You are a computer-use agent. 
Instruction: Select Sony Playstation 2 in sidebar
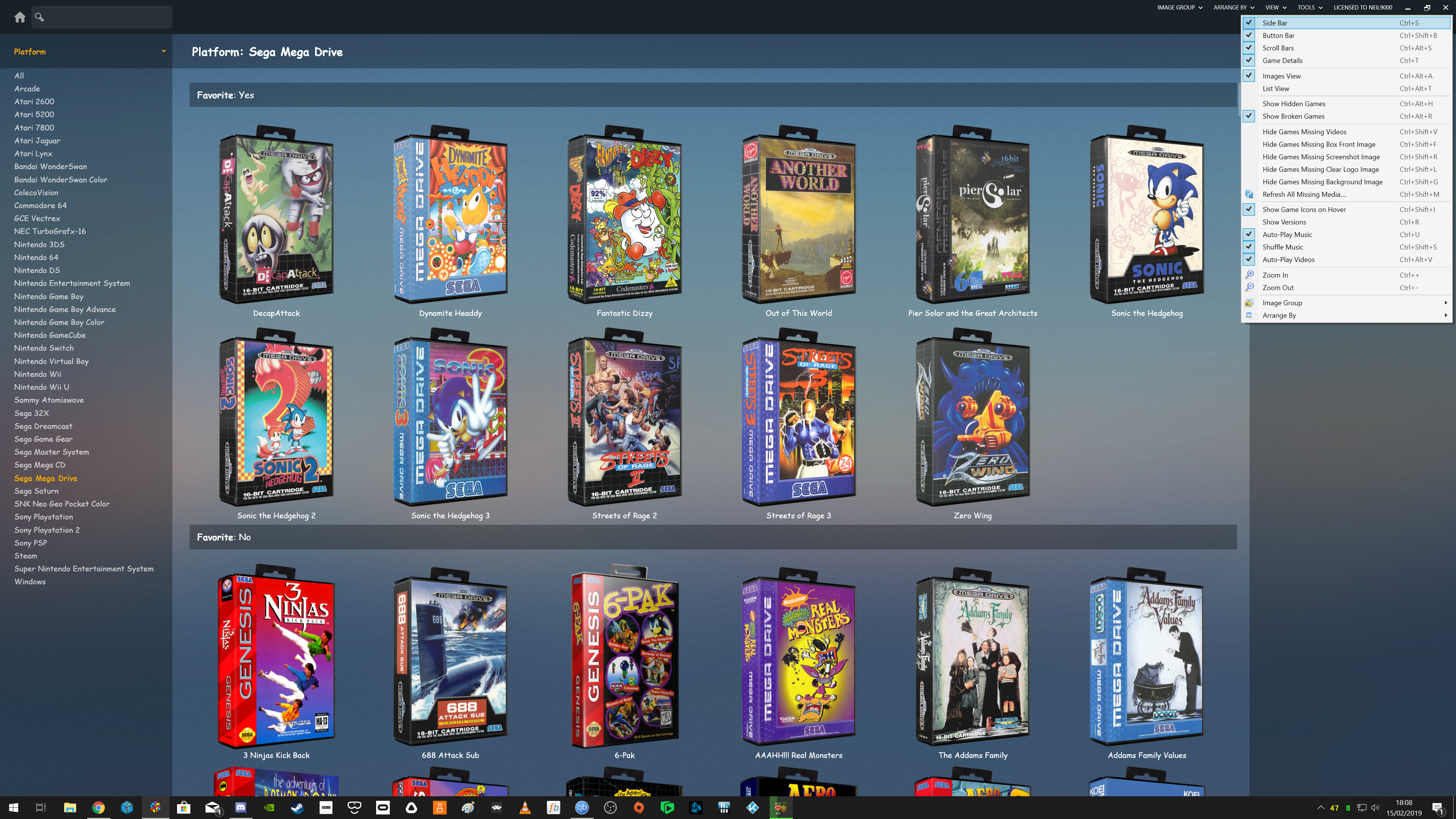point(47,530)
